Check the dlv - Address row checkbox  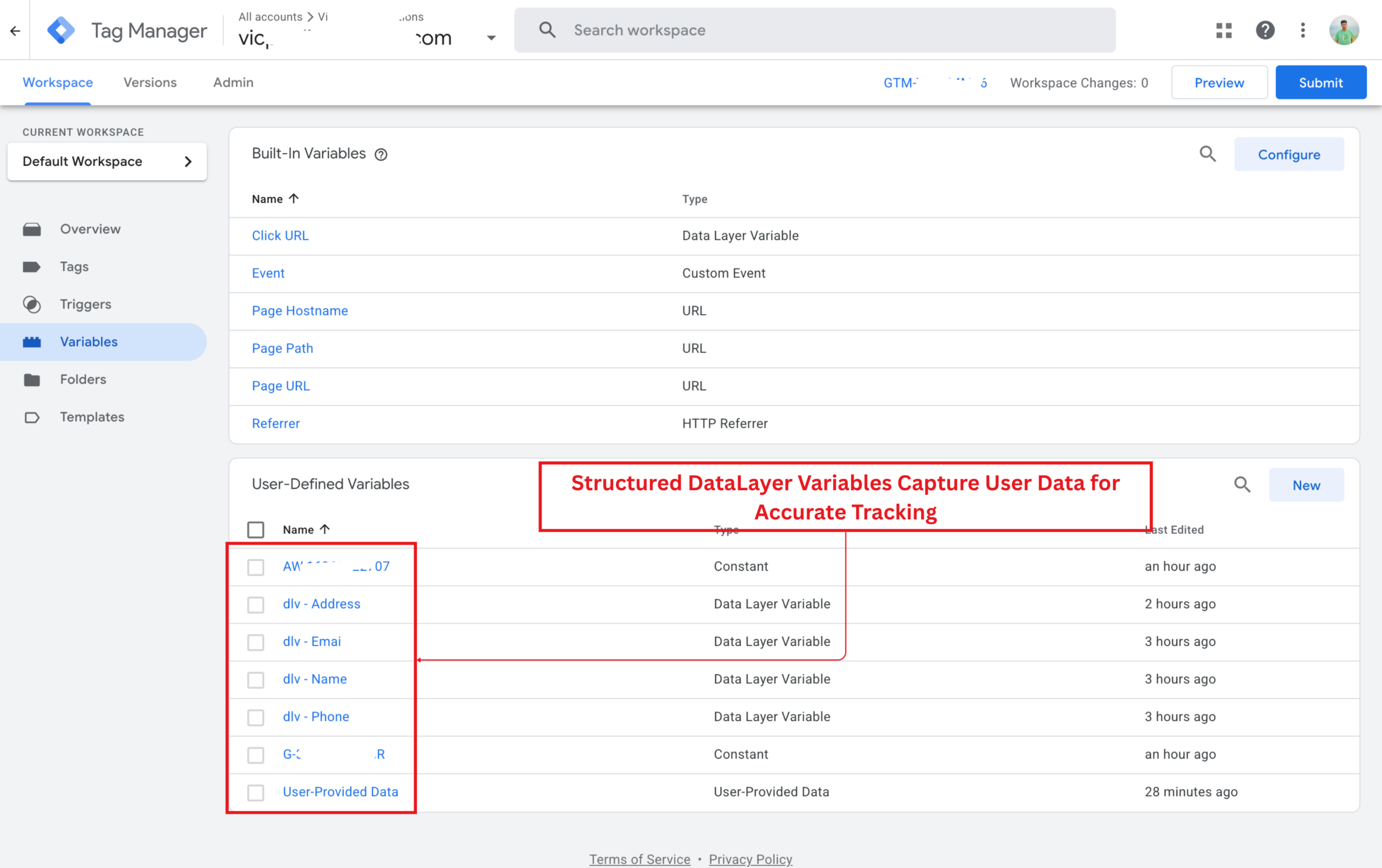pos(255,605)
